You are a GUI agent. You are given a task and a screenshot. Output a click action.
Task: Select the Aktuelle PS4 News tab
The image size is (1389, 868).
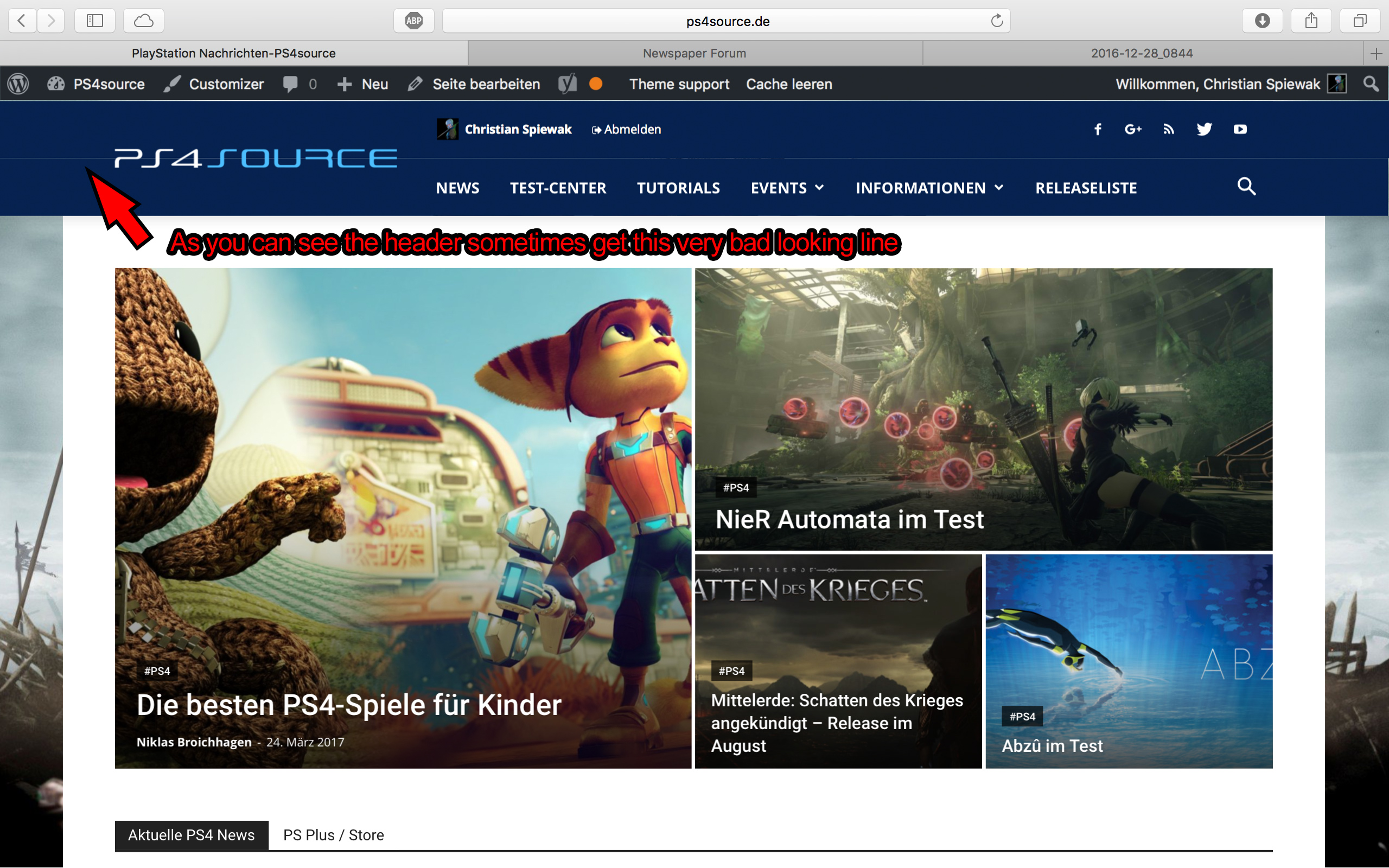pos(191,835)
